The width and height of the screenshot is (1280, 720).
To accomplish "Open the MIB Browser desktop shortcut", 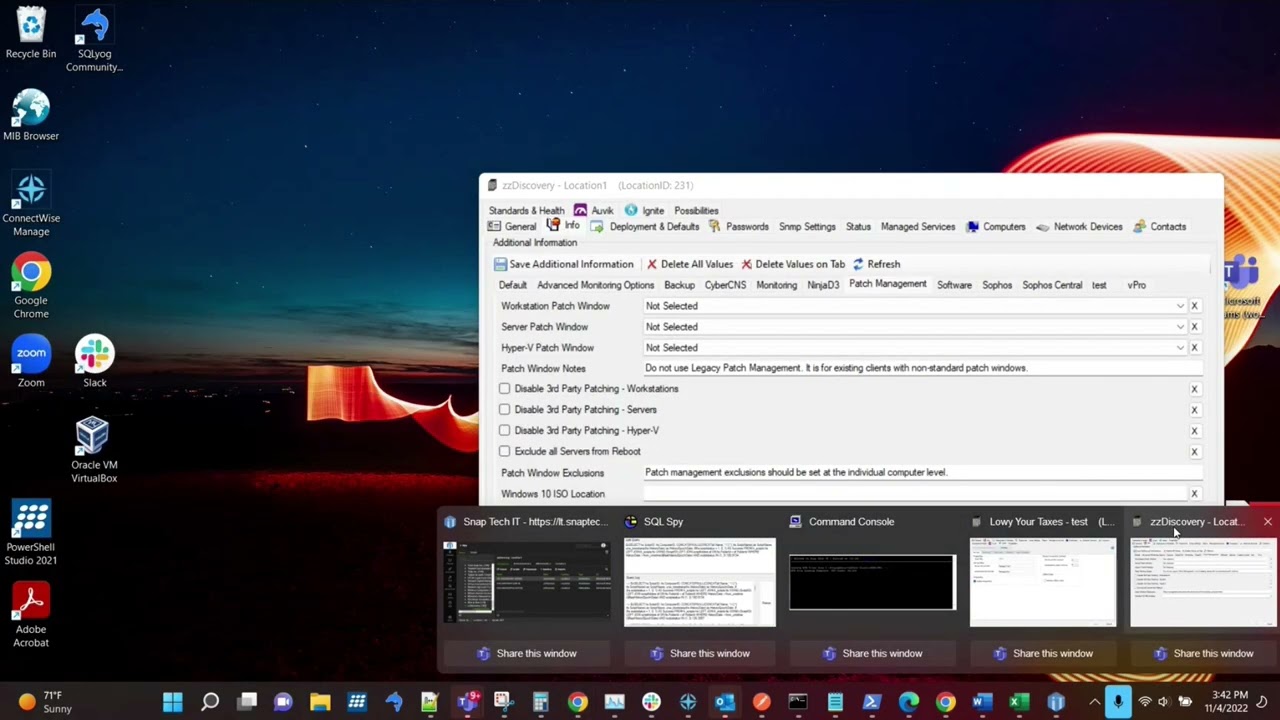I will (x=31, y=116).
